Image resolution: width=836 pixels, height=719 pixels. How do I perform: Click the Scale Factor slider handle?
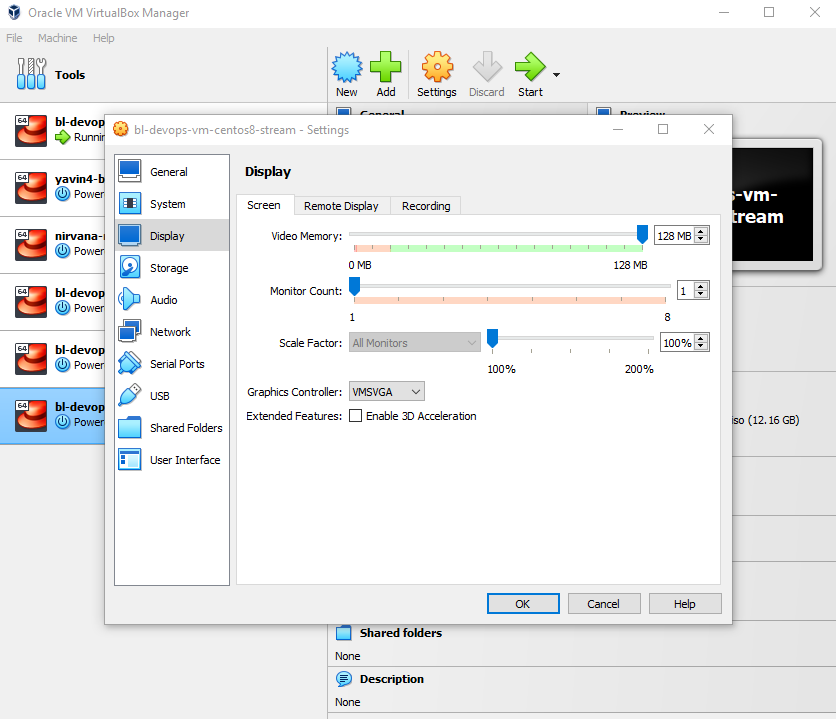pos(493,338)
